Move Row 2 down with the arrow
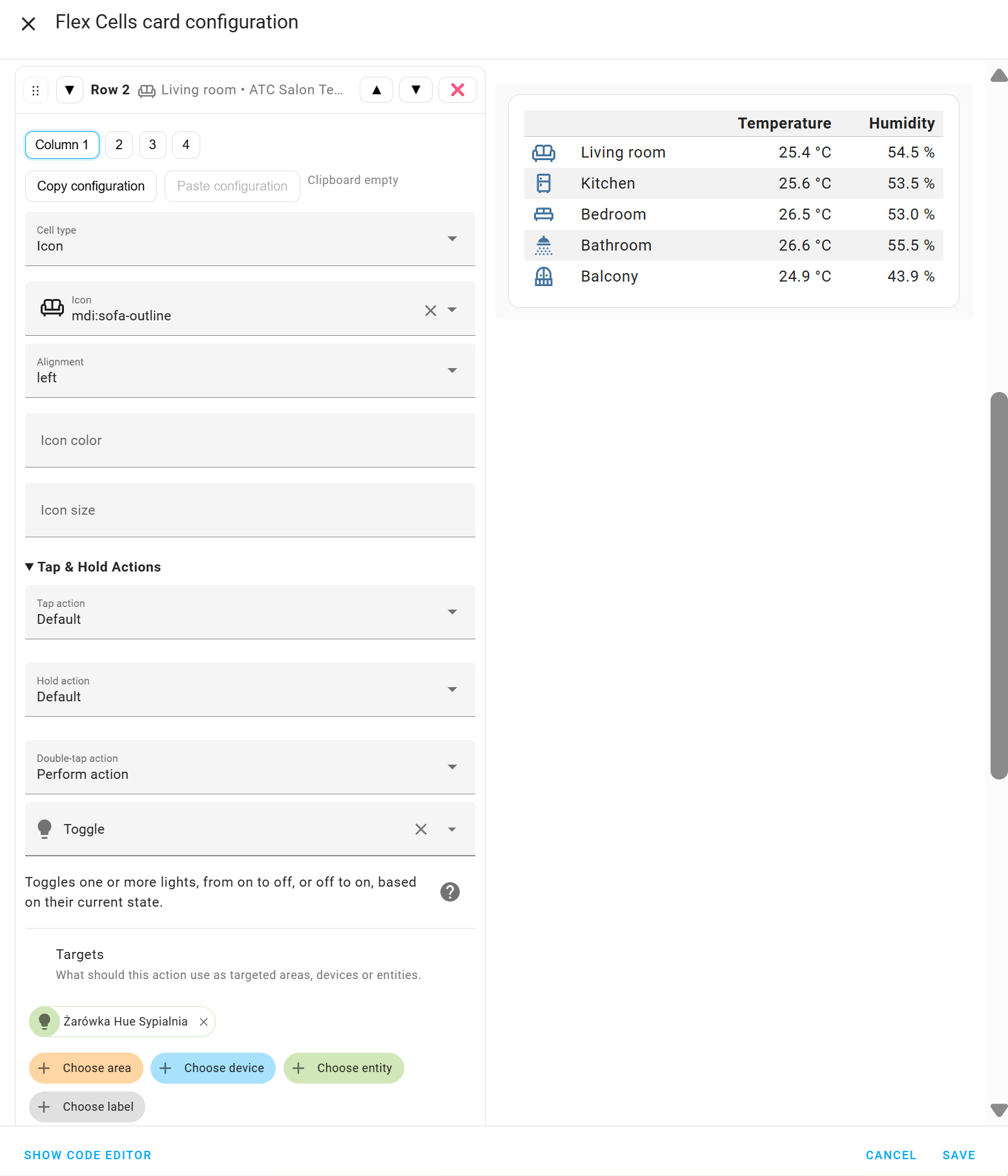Viewport: 1008px width, 1176px height. pyautogui.click(x=416, y=90)
